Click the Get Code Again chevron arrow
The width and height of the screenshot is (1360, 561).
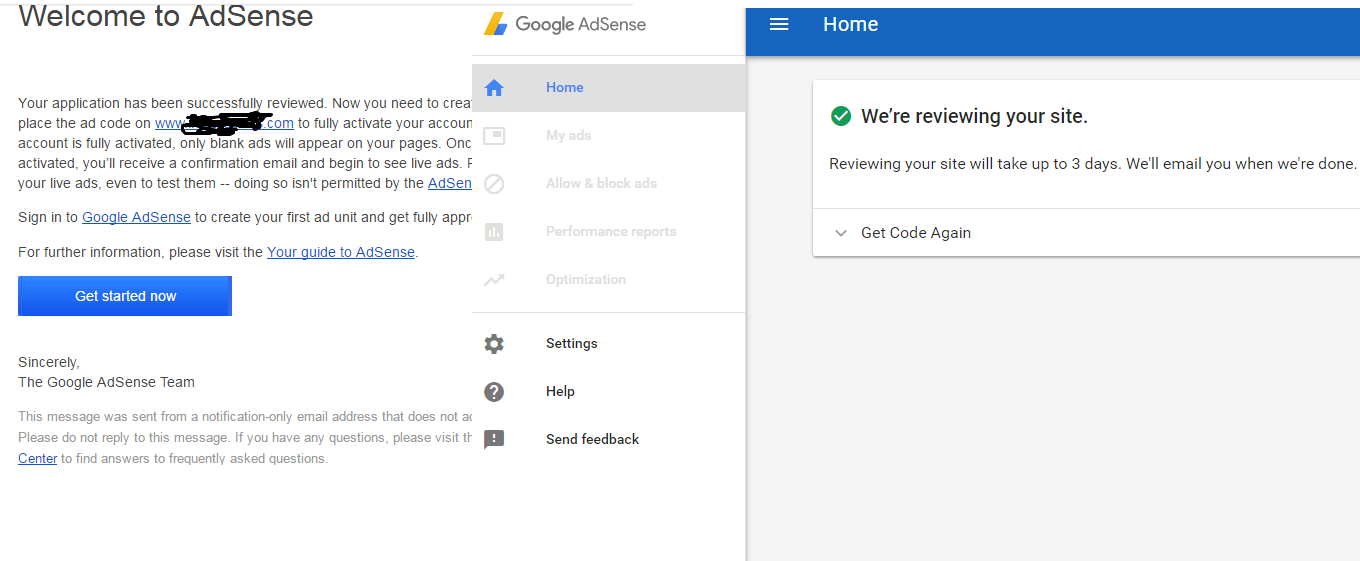[x=840, y=233]
